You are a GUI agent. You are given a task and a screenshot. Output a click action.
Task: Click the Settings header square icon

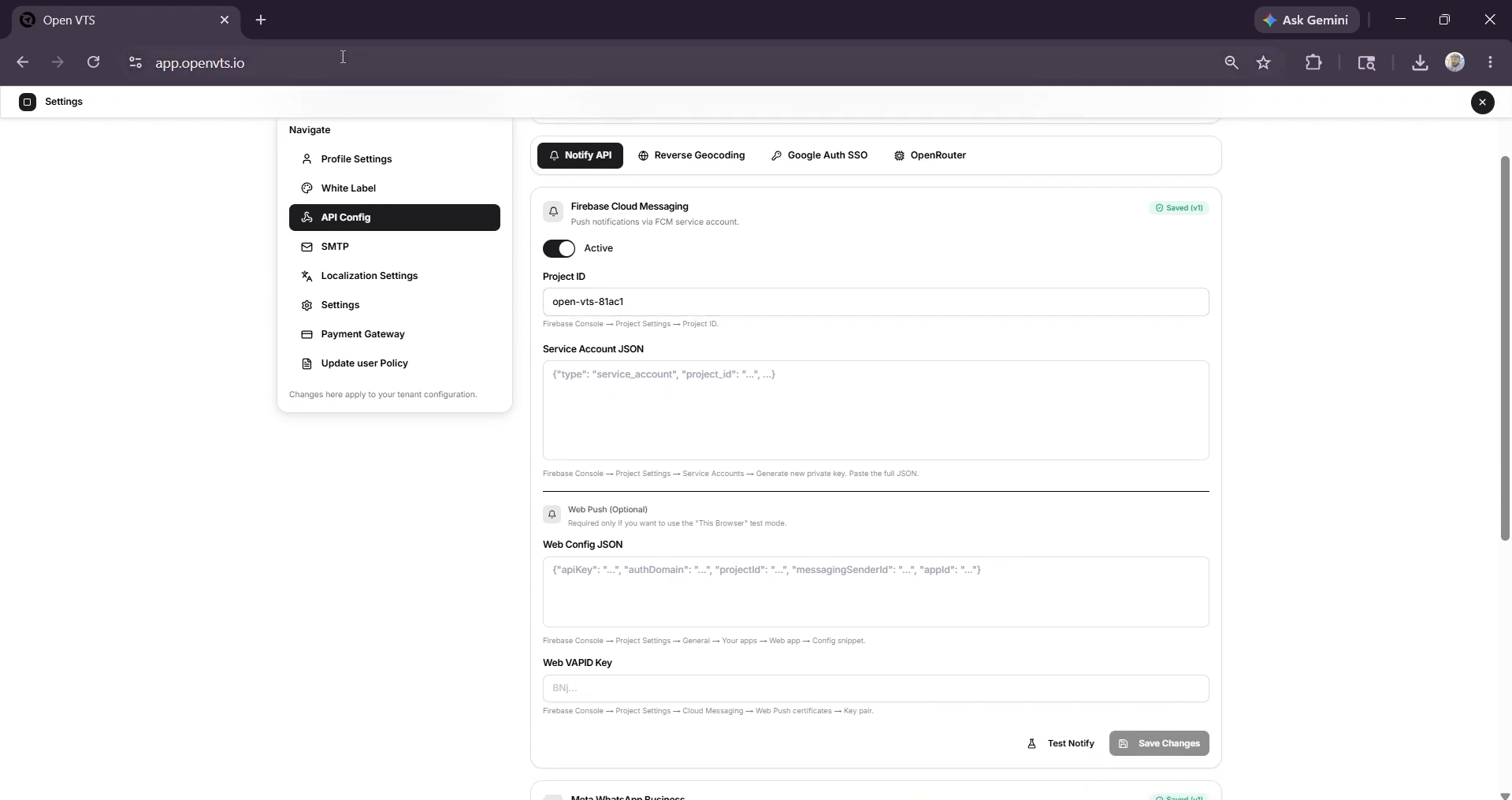[x=28, y=102]
